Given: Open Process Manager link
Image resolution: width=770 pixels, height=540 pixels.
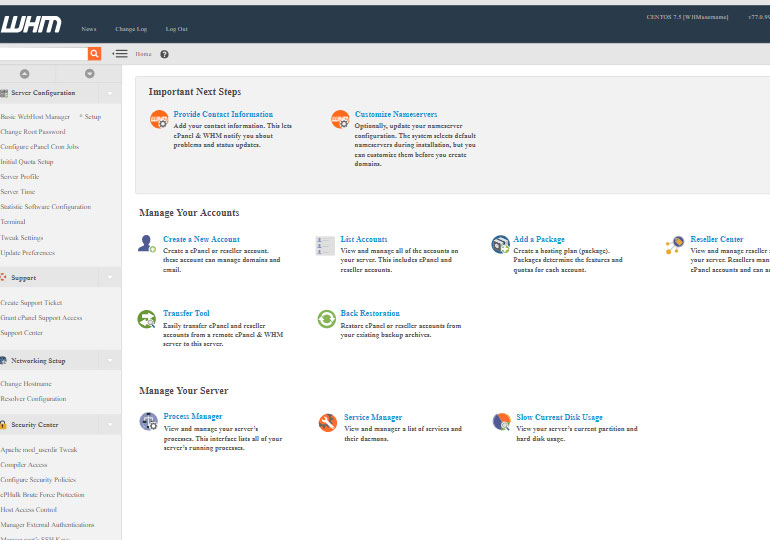Looking at the screenshot, I should [x=192, y=416].
